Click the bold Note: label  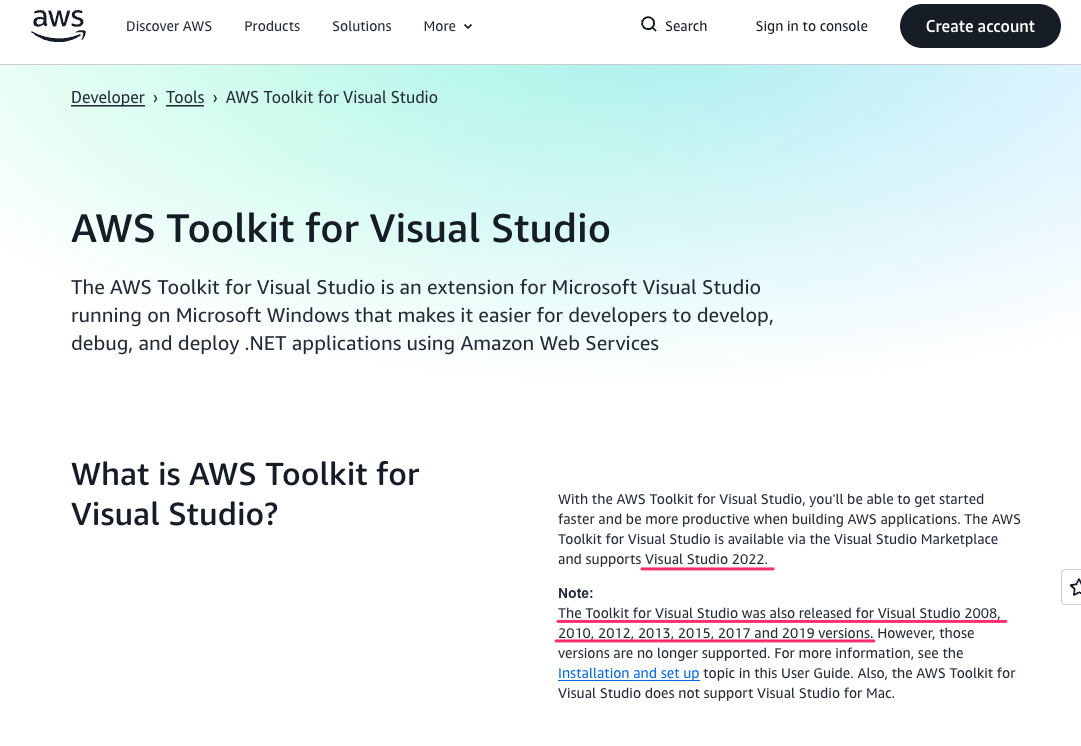click(576, 593)
